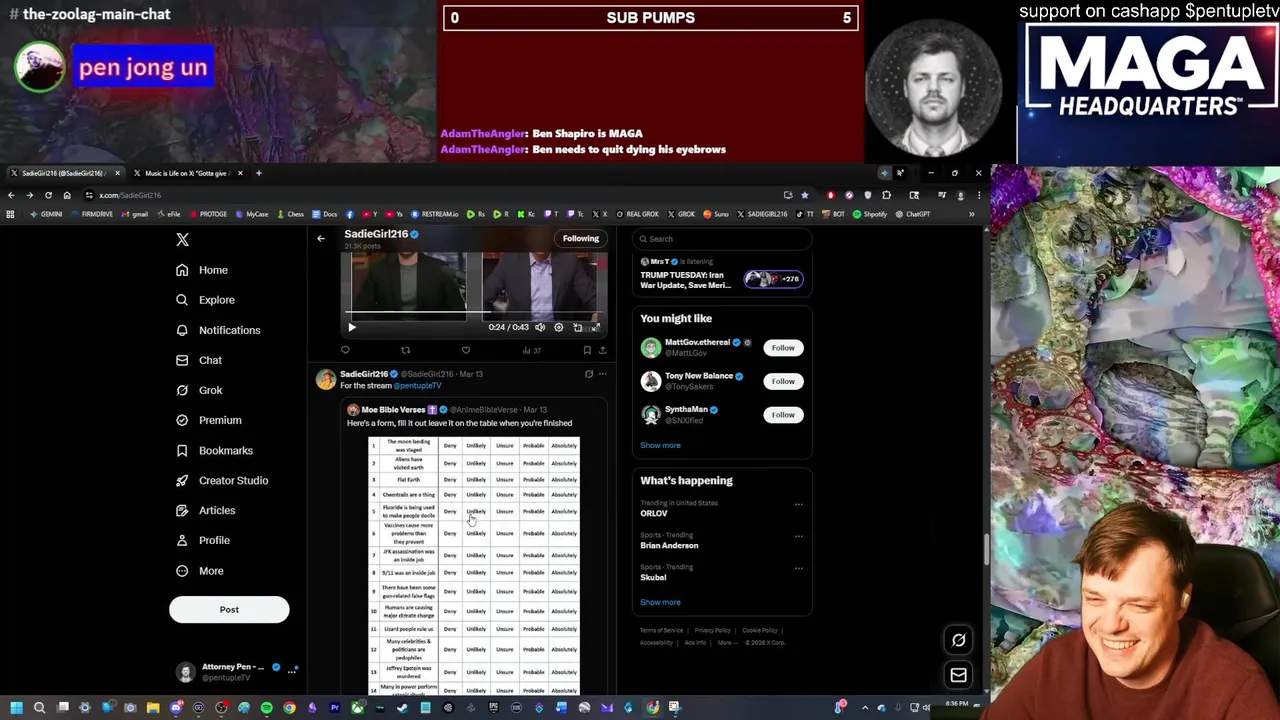
Task: Repost the video post
Action: click(405, 350)
